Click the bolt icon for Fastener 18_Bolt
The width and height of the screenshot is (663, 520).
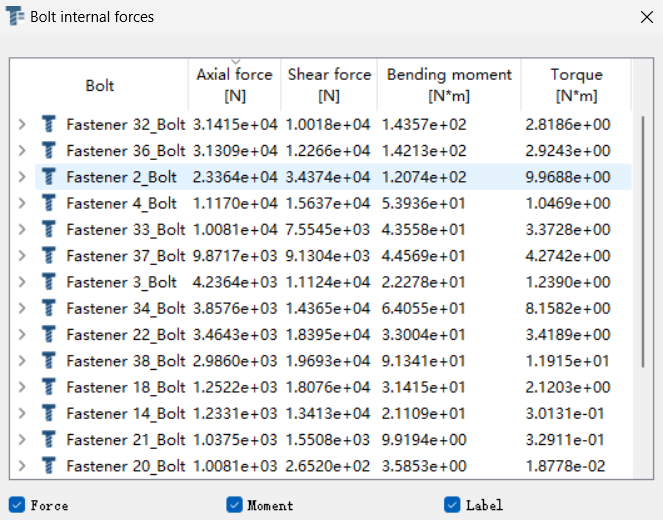49,387
